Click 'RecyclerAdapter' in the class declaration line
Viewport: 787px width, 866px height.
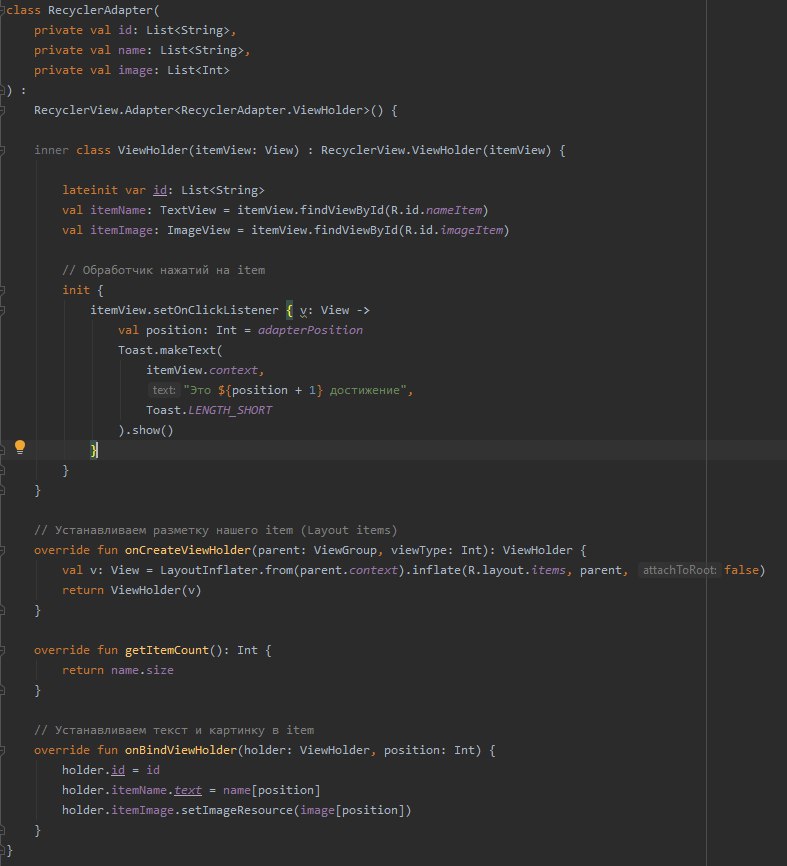pos(100,10)
